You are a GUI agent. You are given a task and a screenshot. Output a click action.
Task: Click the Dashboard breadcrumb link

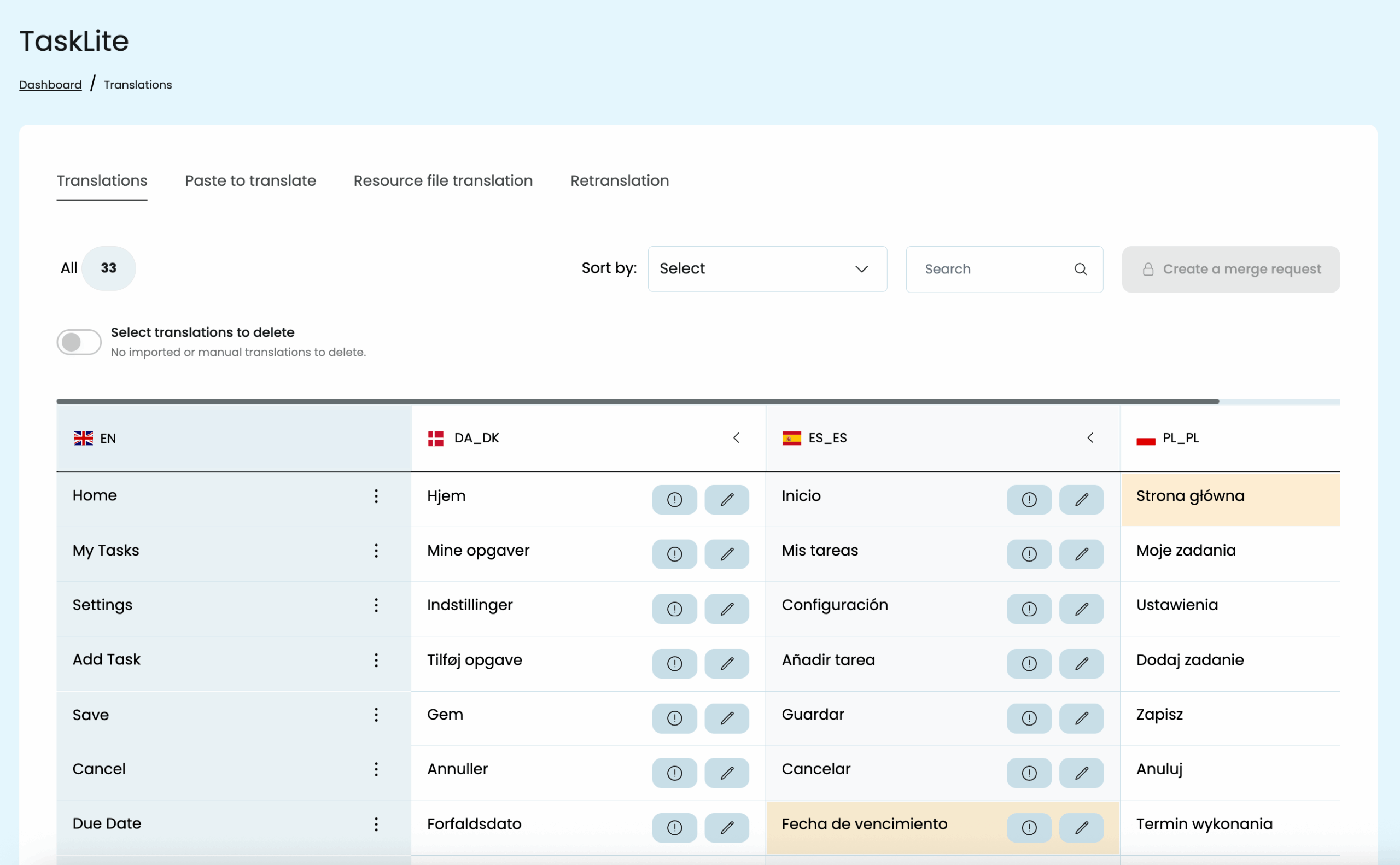coord(50,85)
